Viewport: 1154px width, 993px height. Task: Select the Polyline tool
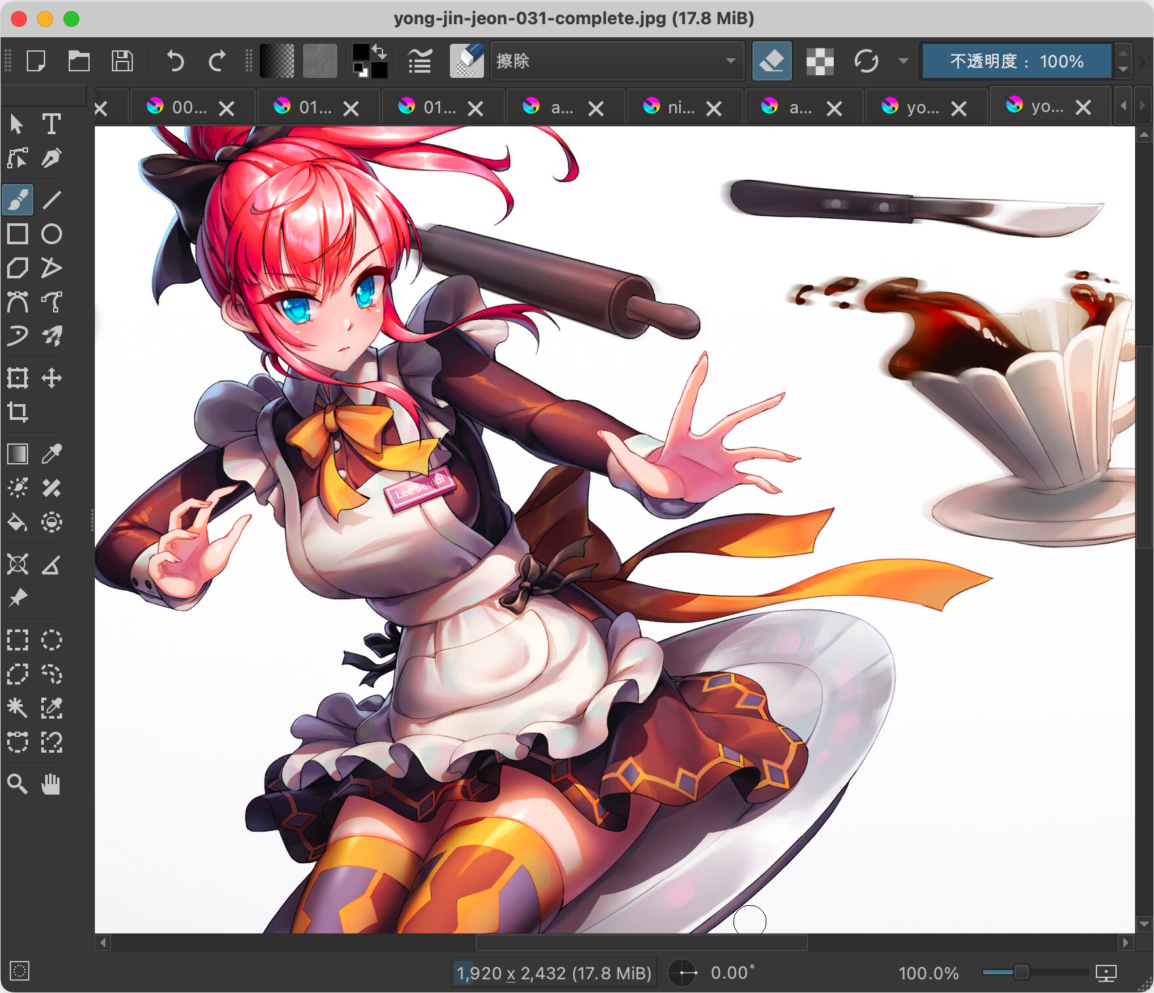click(51, 268)
